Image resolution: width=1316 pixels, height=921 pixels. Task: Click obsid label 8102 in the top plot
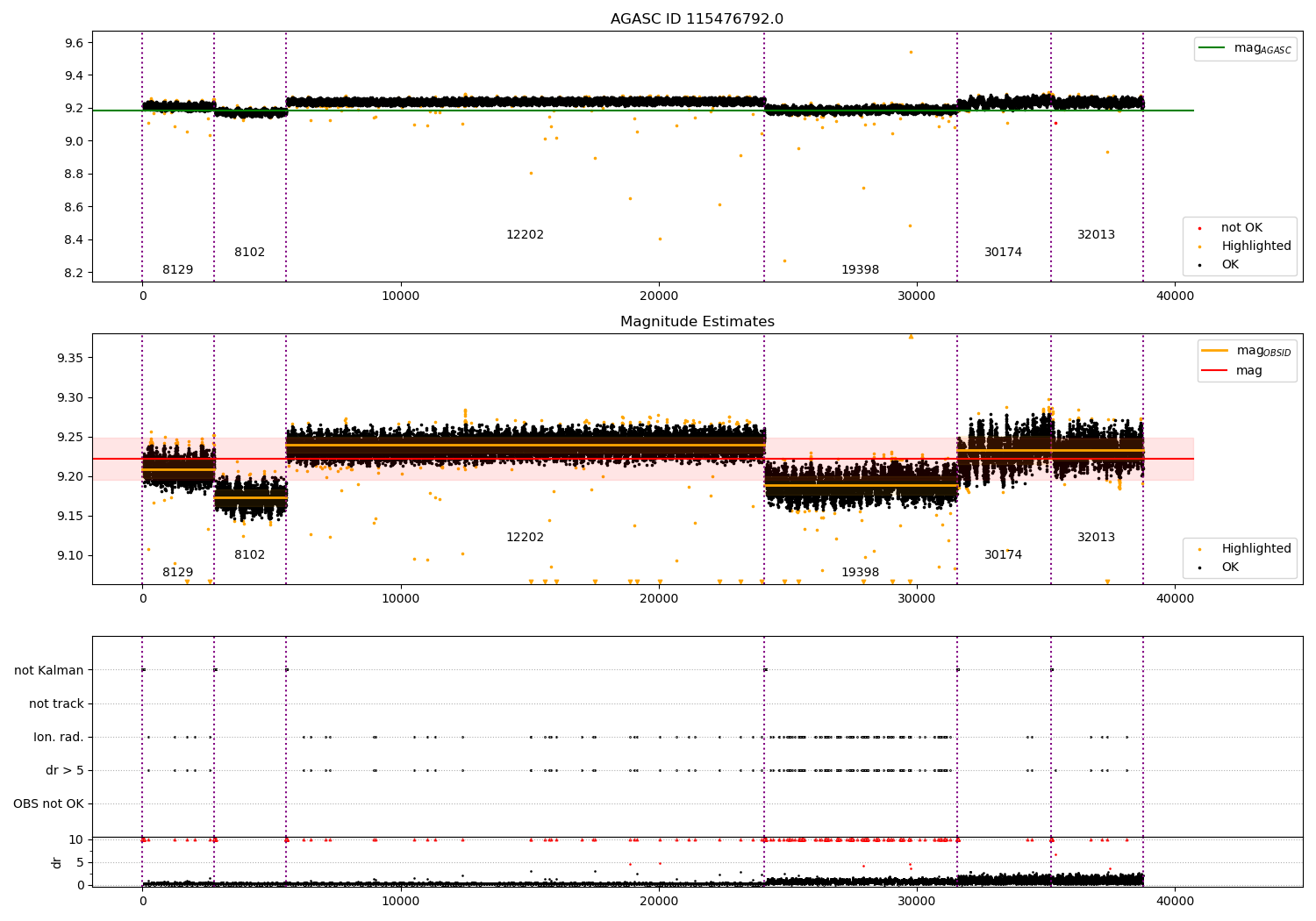(x=249, y=253)
